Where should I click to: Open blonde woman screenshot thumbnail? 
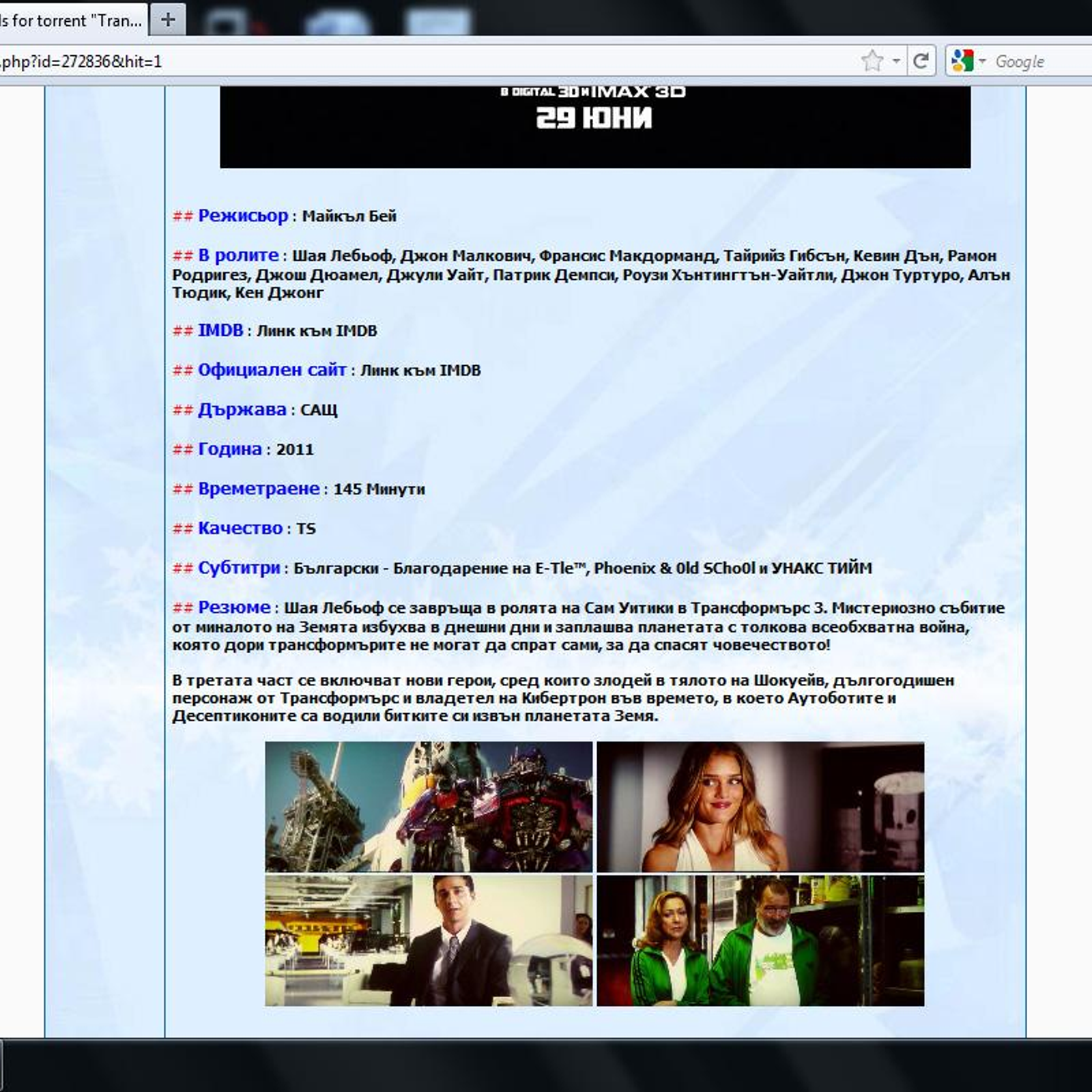760,807
